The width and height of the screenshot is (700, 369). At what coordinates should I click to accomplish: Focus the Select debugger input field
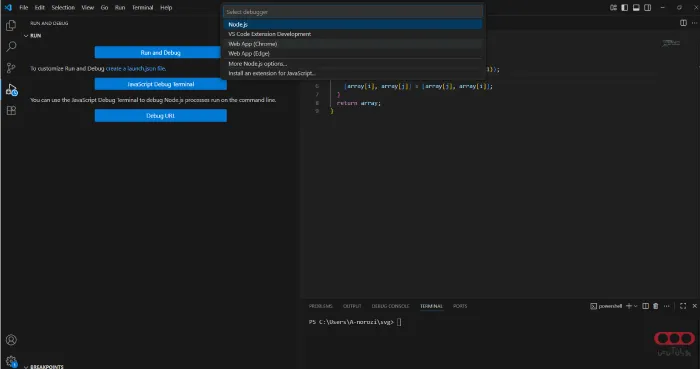[353, 12]
